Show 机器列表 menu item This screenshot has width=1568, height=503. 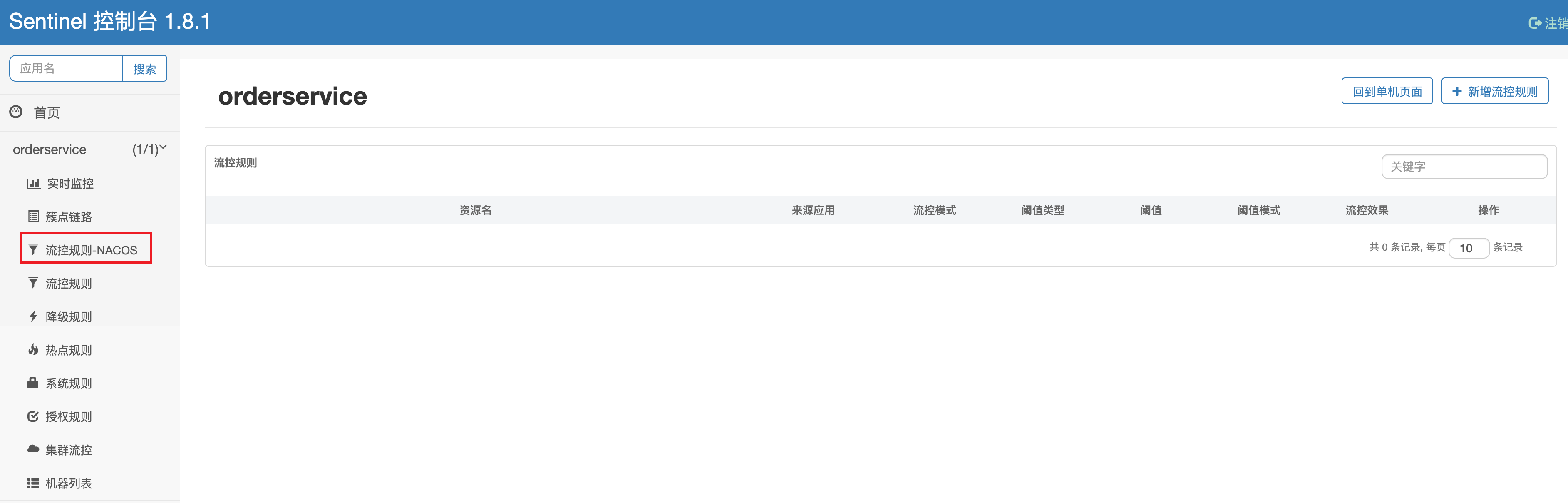click(x=69, y=483)
